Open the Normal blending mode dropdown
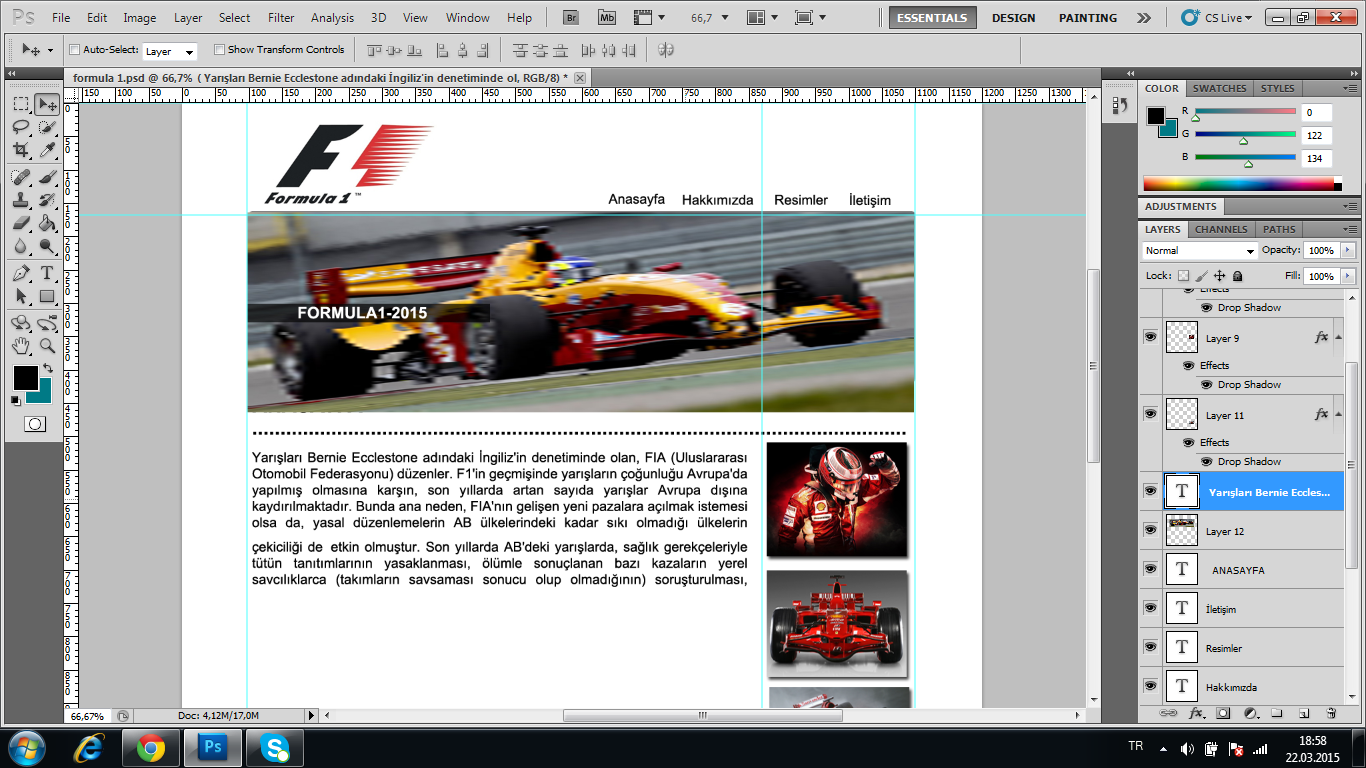Viewport: 1366px width, 768px height. pos(1200,251)
